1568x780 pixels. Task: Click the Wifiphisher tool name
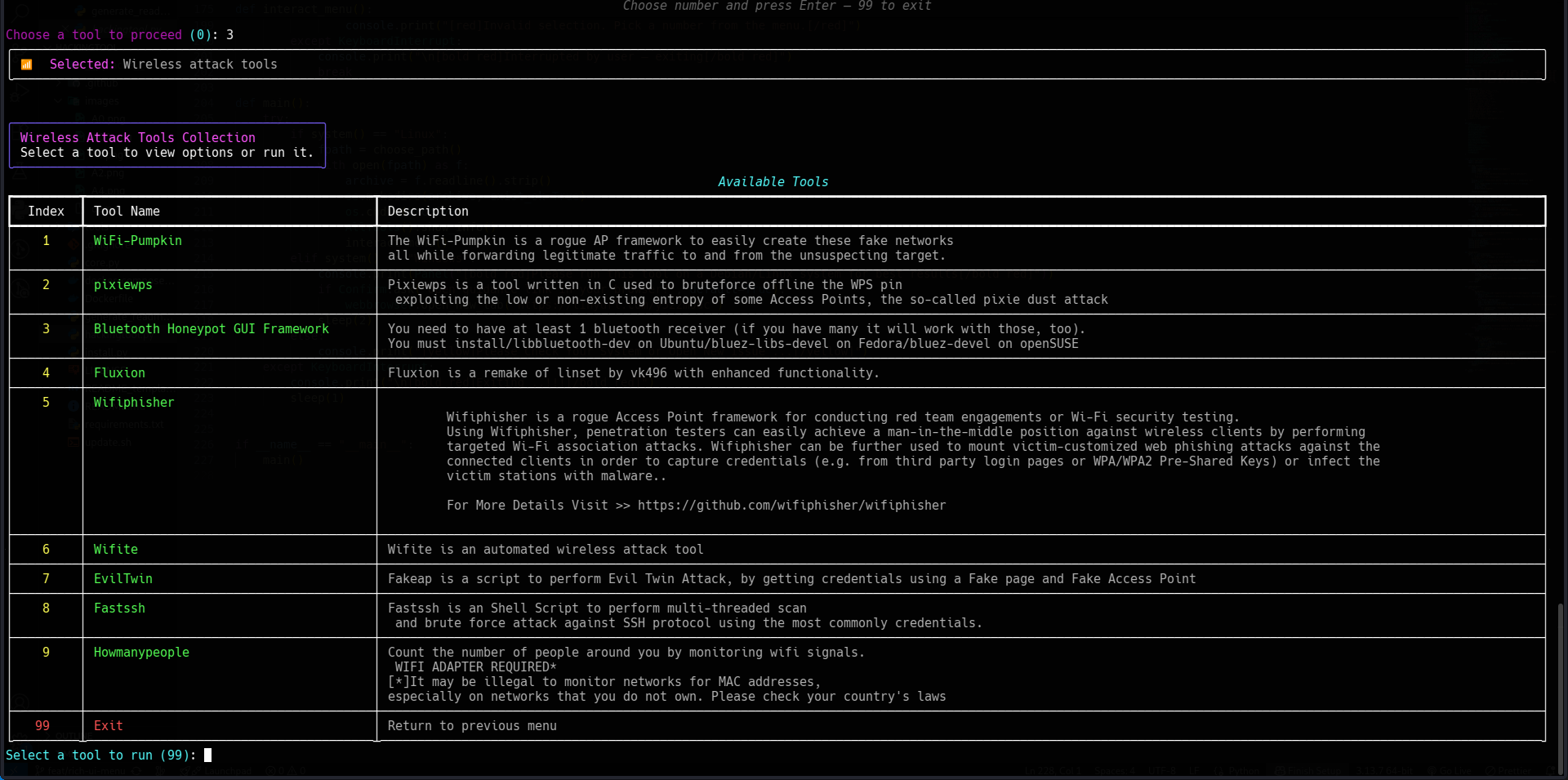[134, 403]
